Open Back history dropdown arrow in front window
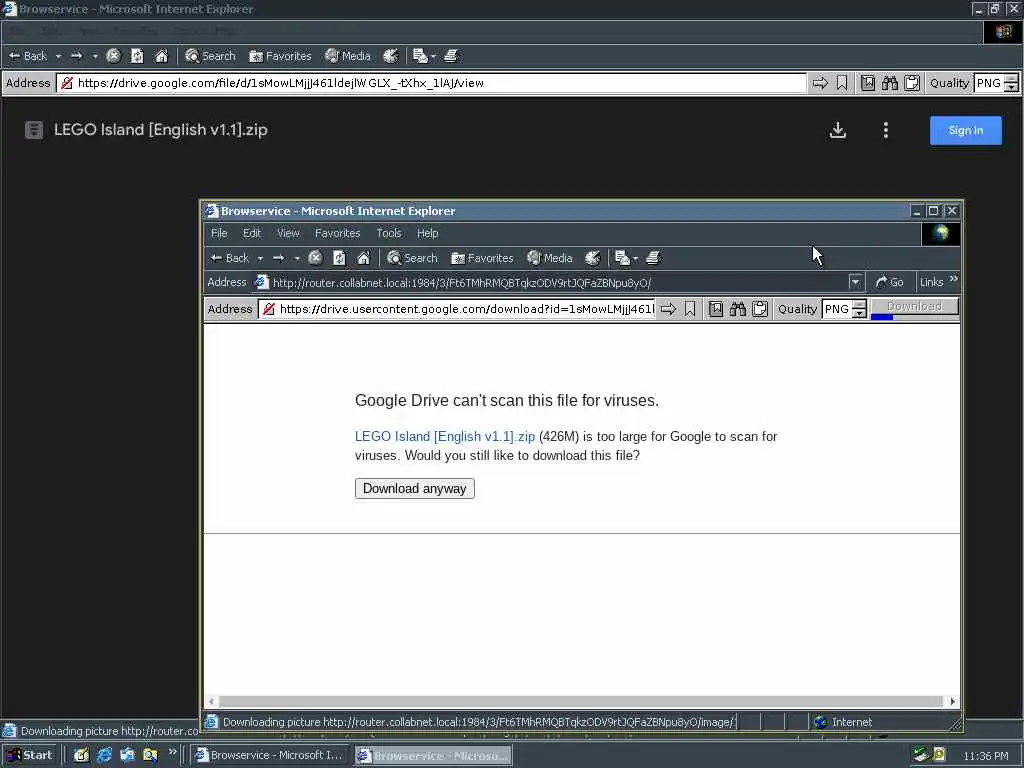The image size is (1024, 768). tap(260, 258)
